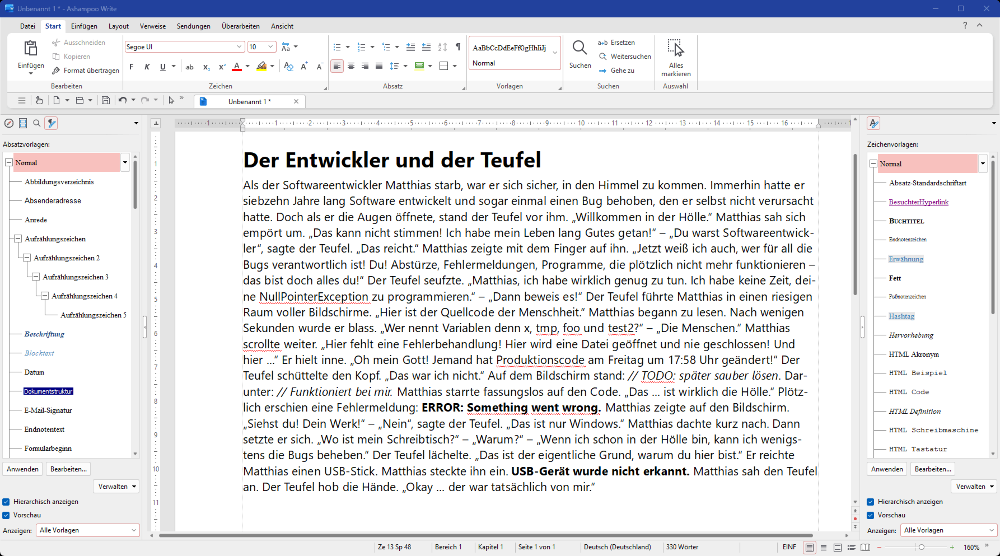Image resolution: width=1000 pixels, height=556 pixels.
Task: Switch to Verweise ribbon tab
Action: tap(152, 26)
